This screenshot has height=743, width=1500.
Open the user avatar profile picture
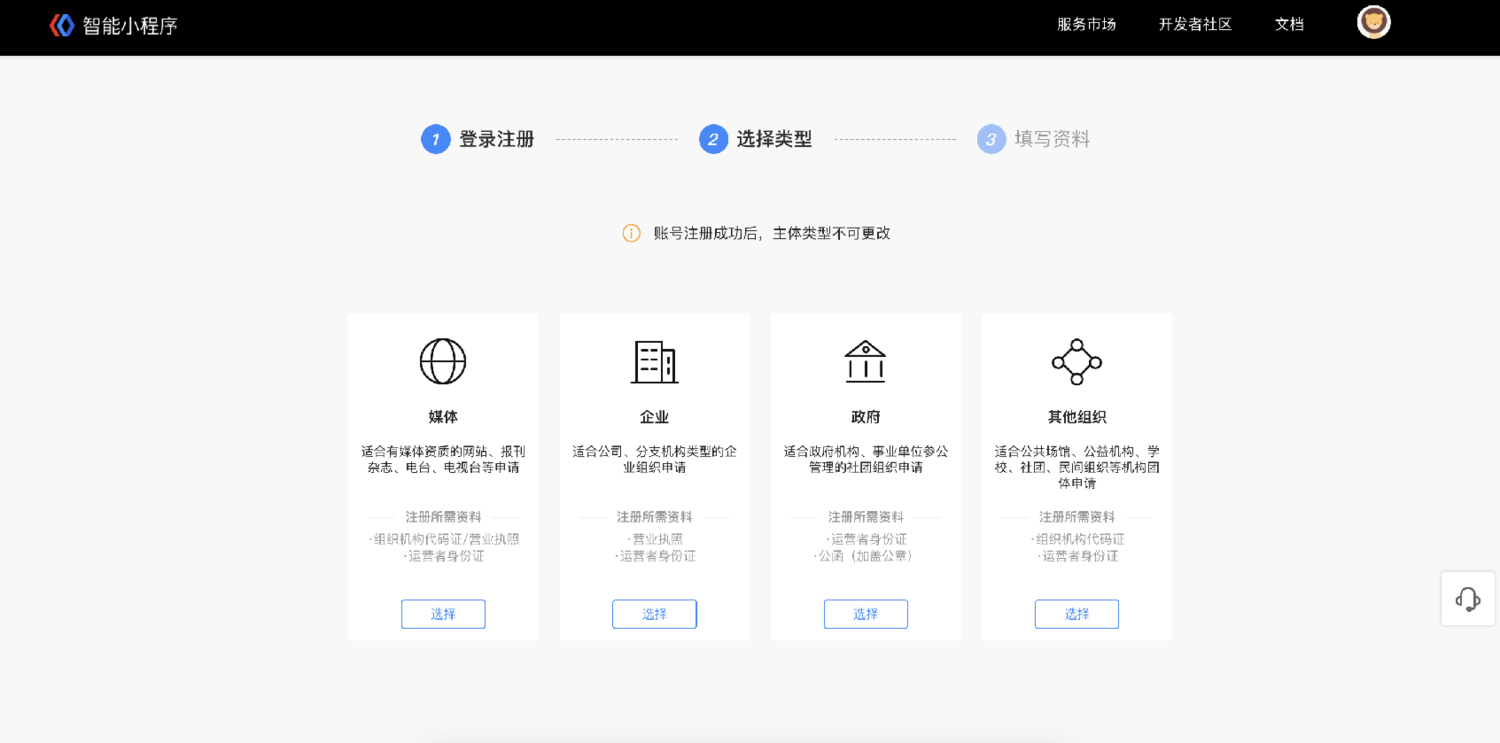click(x=1373, y=22)
